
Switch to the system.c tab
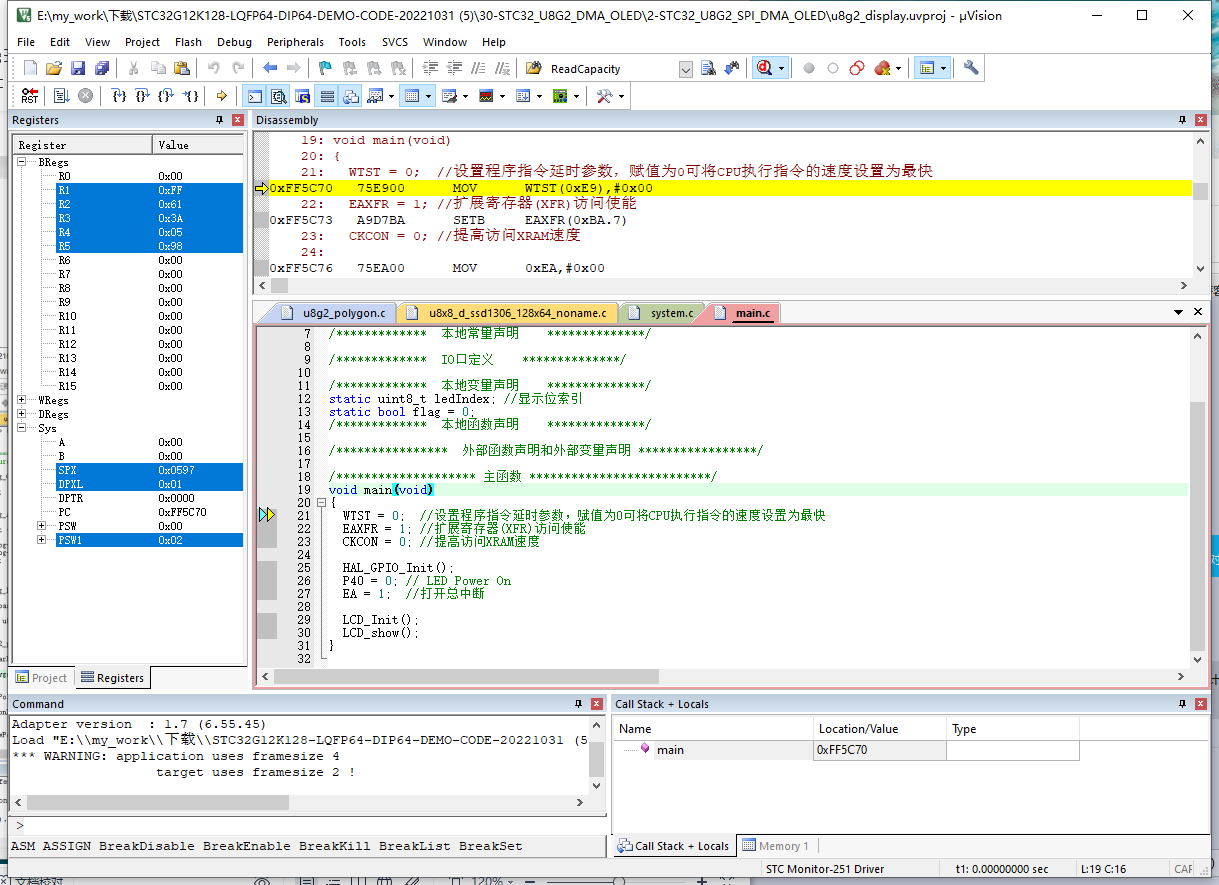[x=671, y=313]
